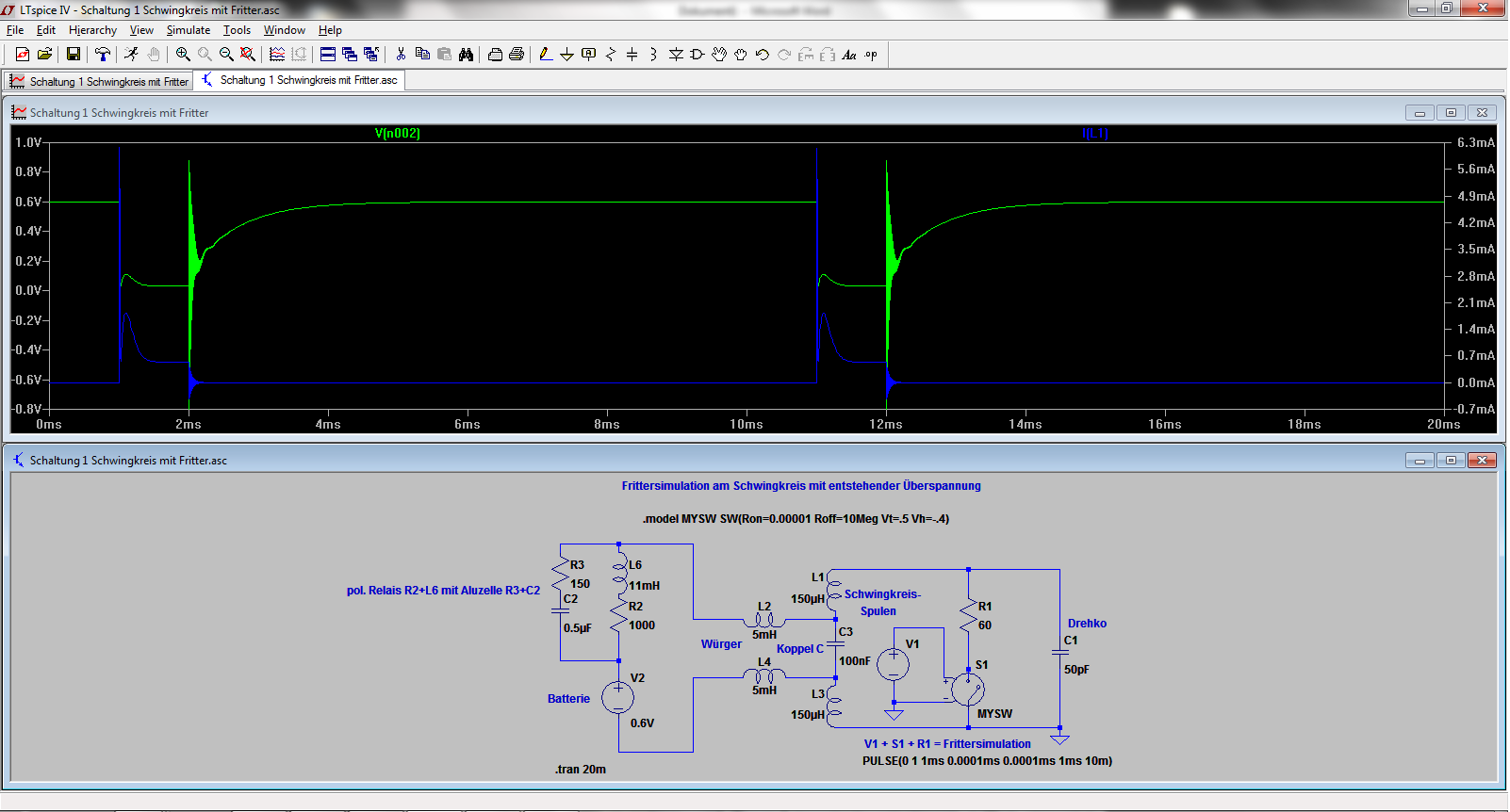This screenshot has width=1510, height=812.
Task: Open the Control Panel hammer icon
Action: click(103, 55)
